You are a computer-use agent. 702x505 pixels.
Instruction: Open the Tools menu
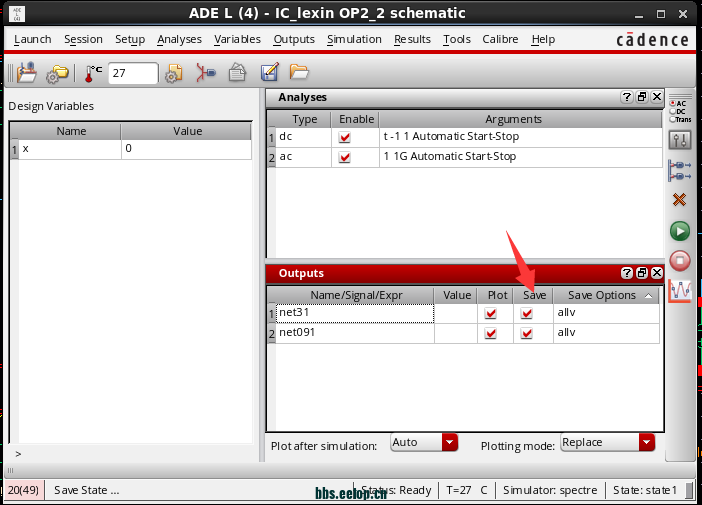[x=457, y=39]
